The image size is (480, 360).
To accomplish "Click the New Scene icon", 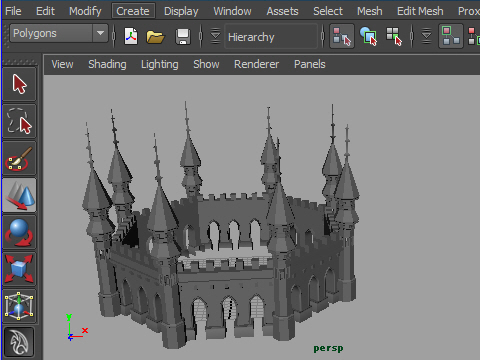I will 131,36.
